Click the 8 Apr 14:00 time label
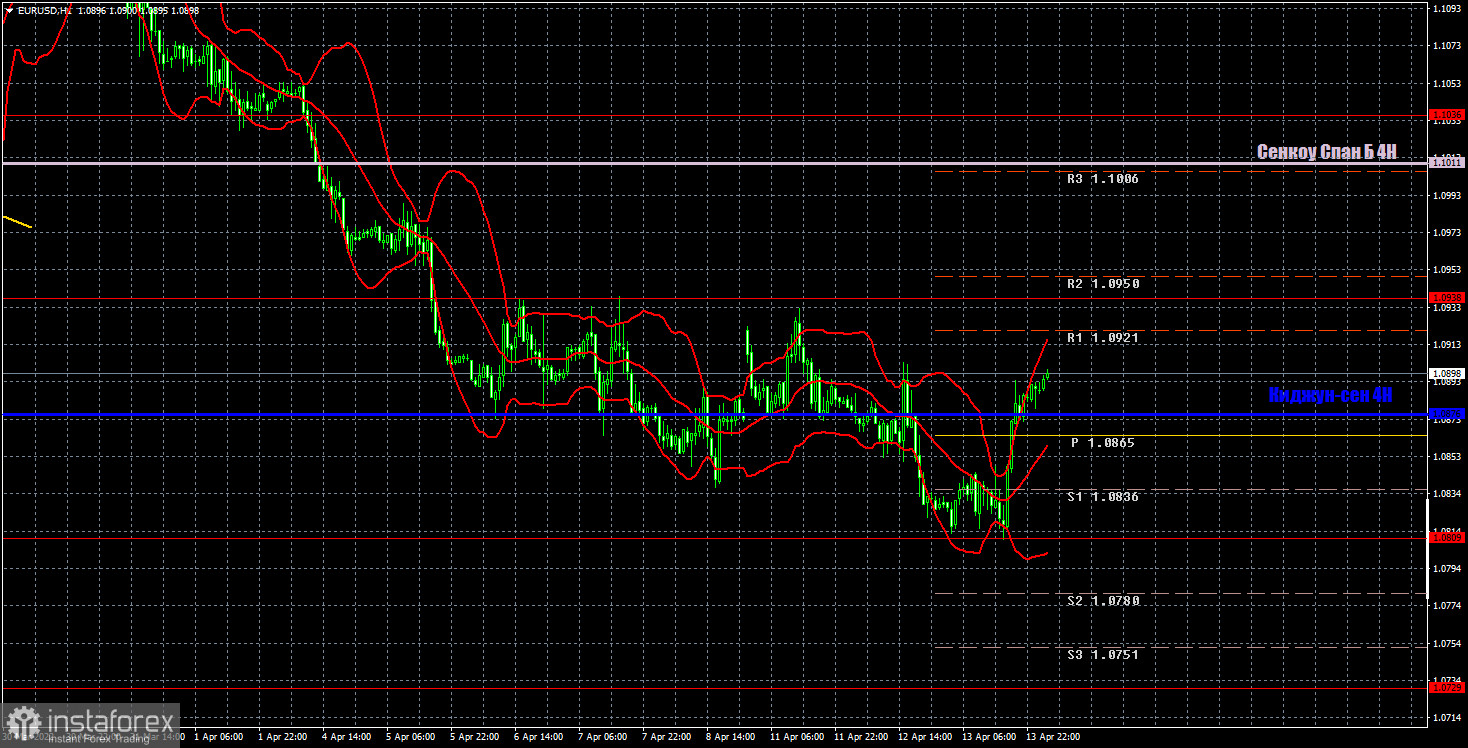 (x=730, y=737)
